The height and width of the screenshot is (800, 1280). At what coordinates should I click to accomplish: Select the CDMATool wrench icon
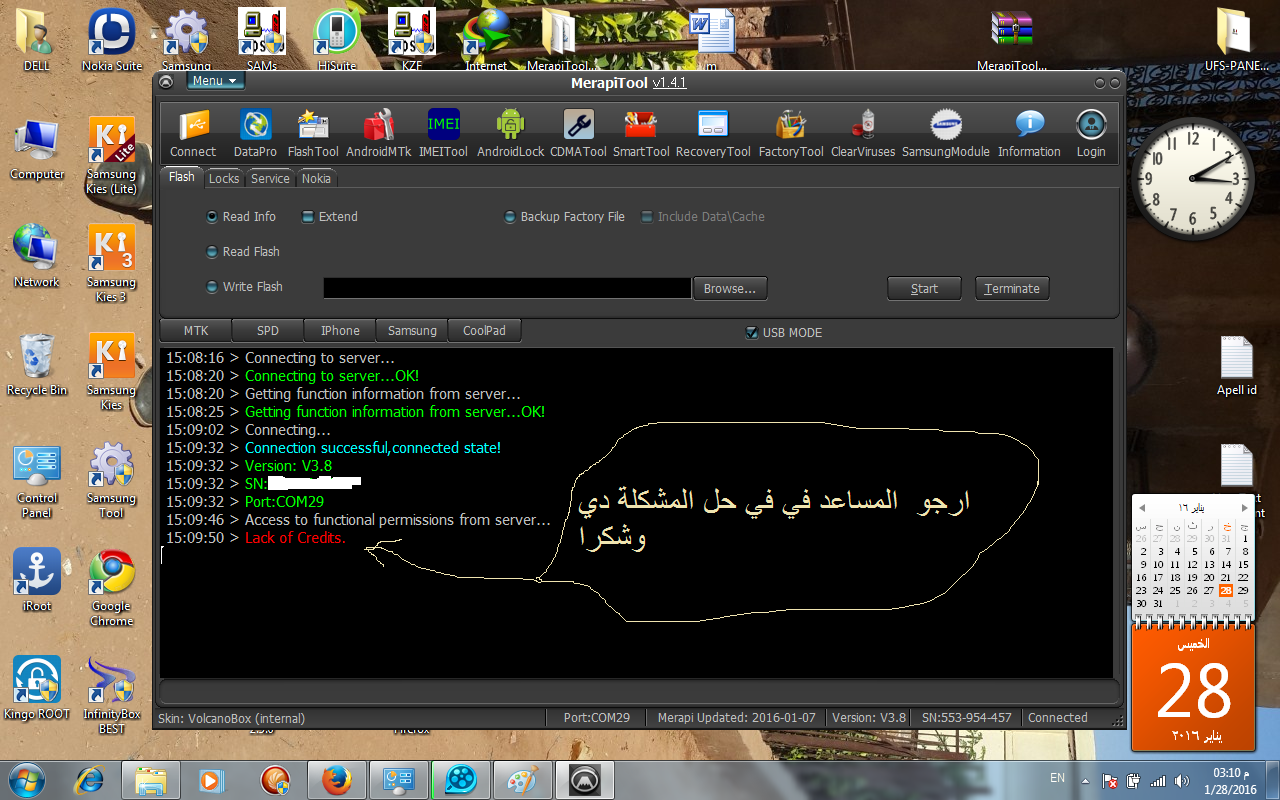click(578, 133)
